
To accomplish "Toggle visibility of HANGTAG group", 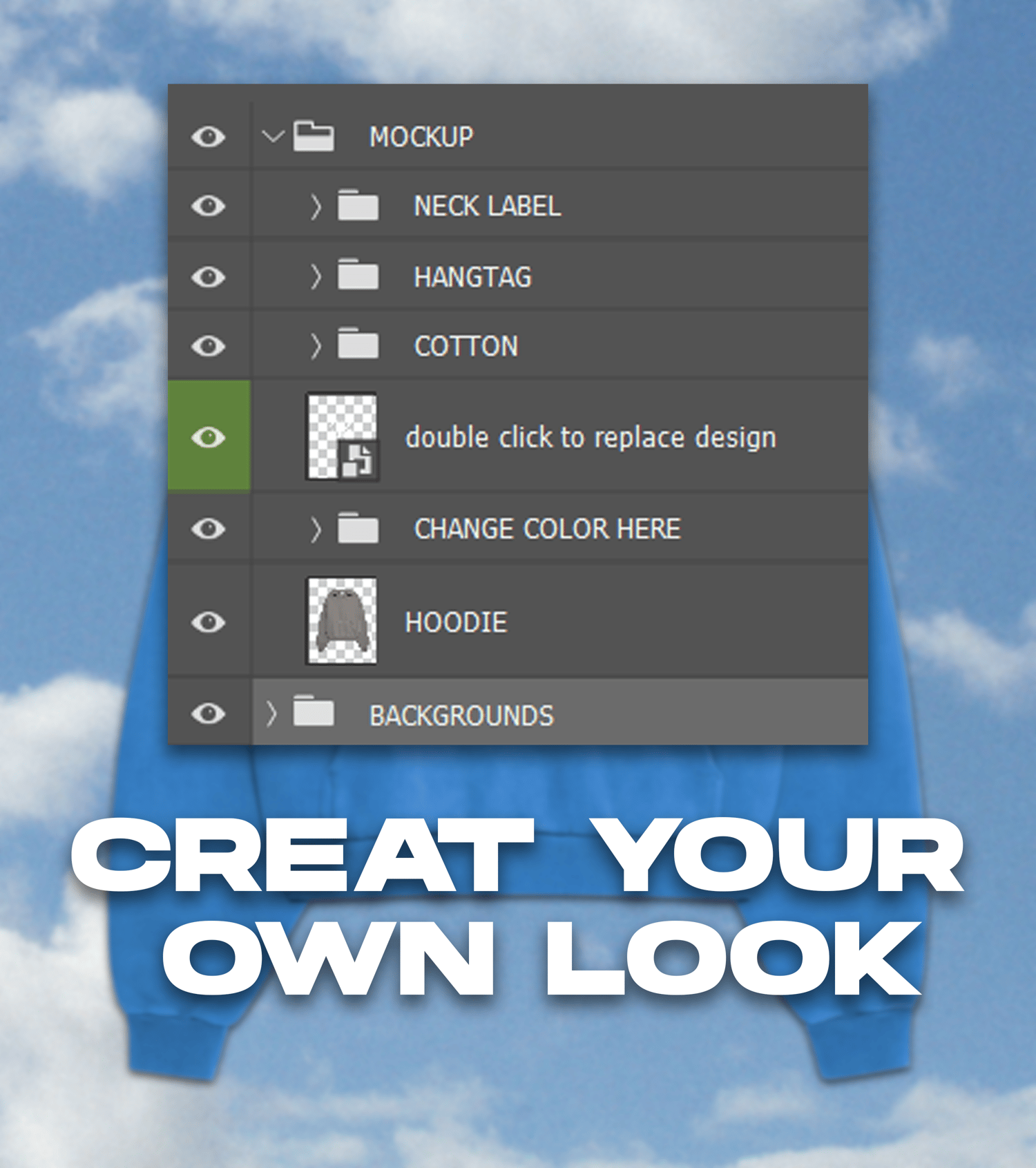I will click(209, 277).
